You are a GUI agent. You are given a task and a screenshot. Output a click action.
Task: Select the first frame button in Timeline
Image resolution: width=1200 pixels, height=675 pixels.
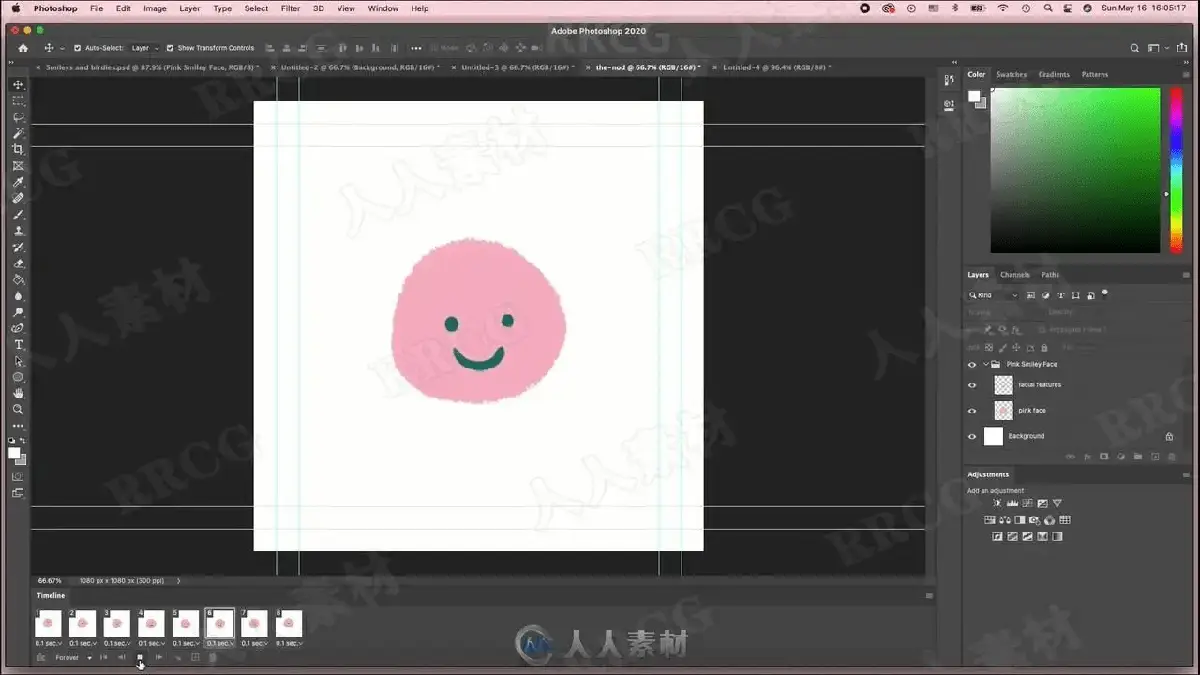[x=104, y=657]
